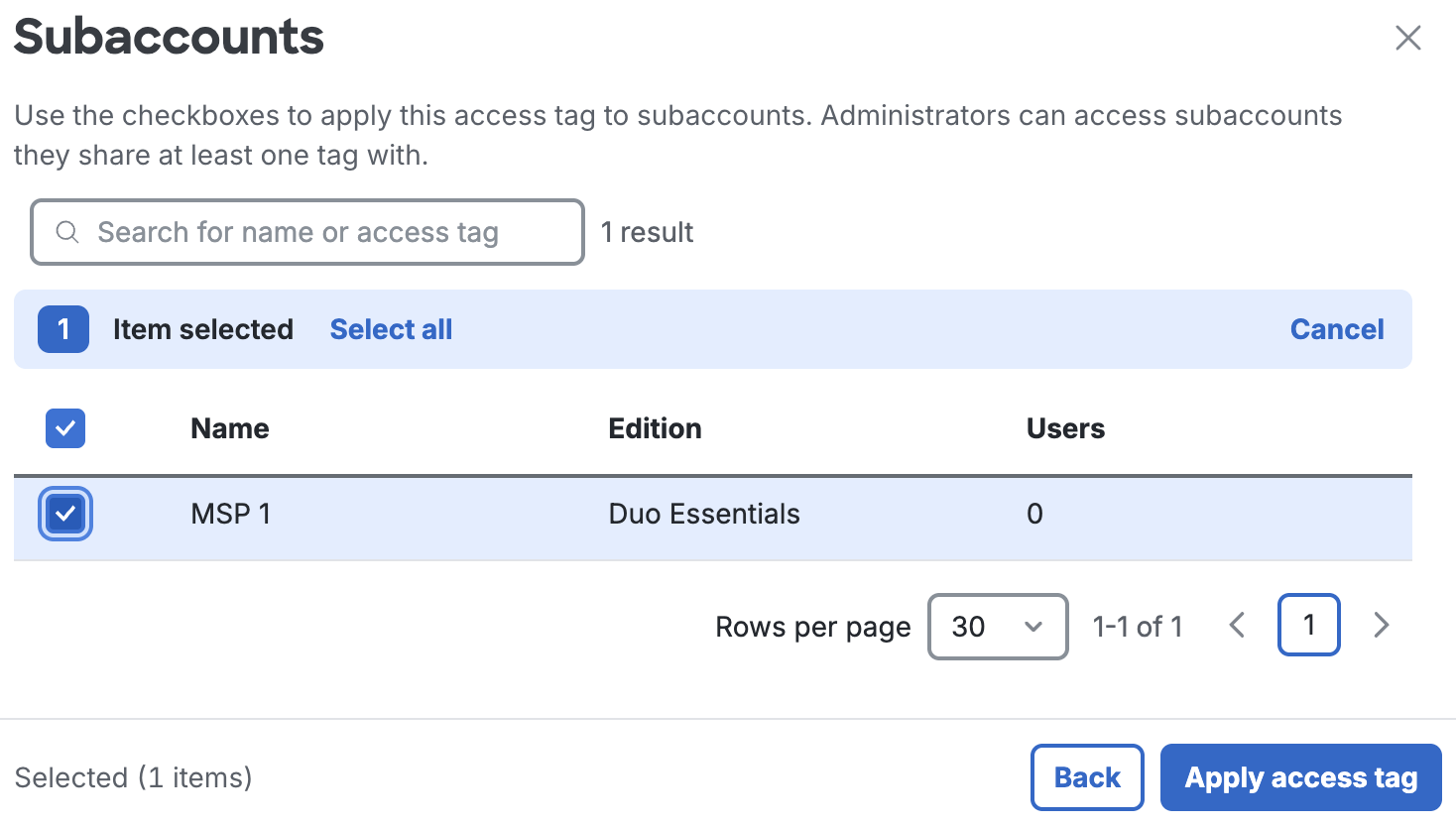The width and height of the screenshot is (1456, 825).
Task: Click the next page chevron
Action: tap(1382, 626)
